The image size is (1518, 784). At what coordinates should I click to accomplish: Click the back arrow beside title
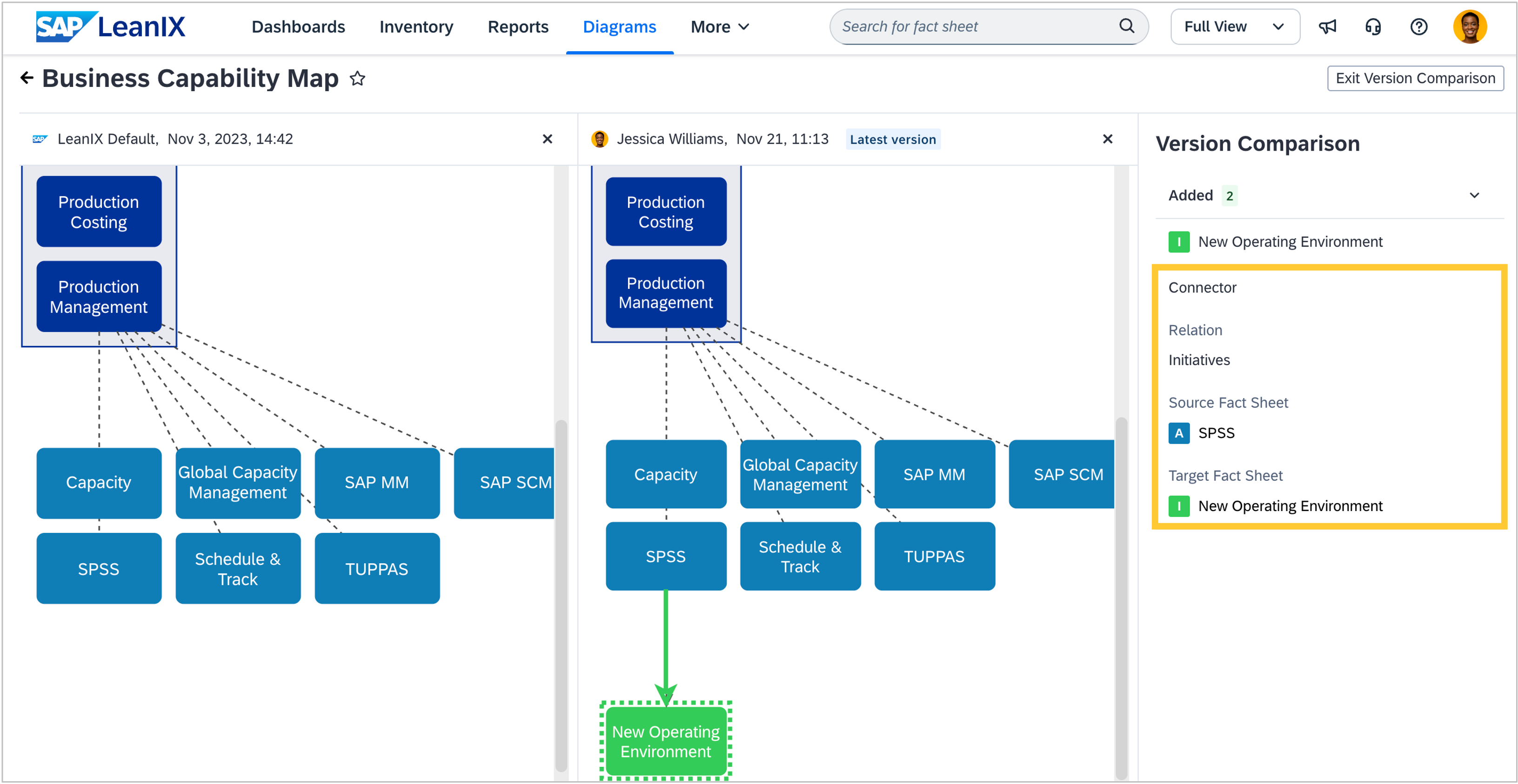pyautogui.click(x=27, y=78)
